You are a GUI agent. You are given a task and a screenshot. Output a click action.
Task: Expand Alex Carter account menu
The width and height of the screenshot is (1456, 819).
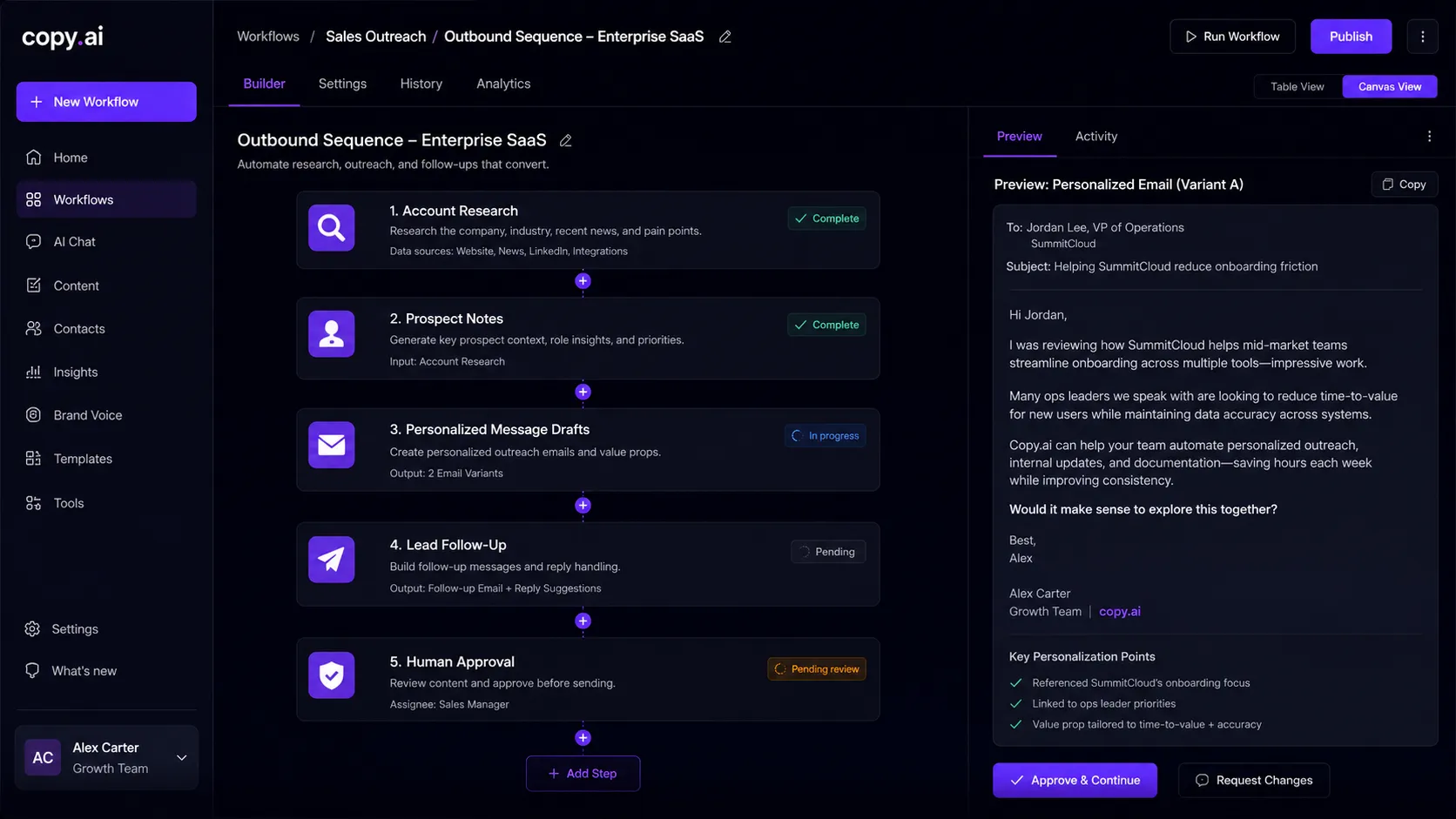(182, 758)
